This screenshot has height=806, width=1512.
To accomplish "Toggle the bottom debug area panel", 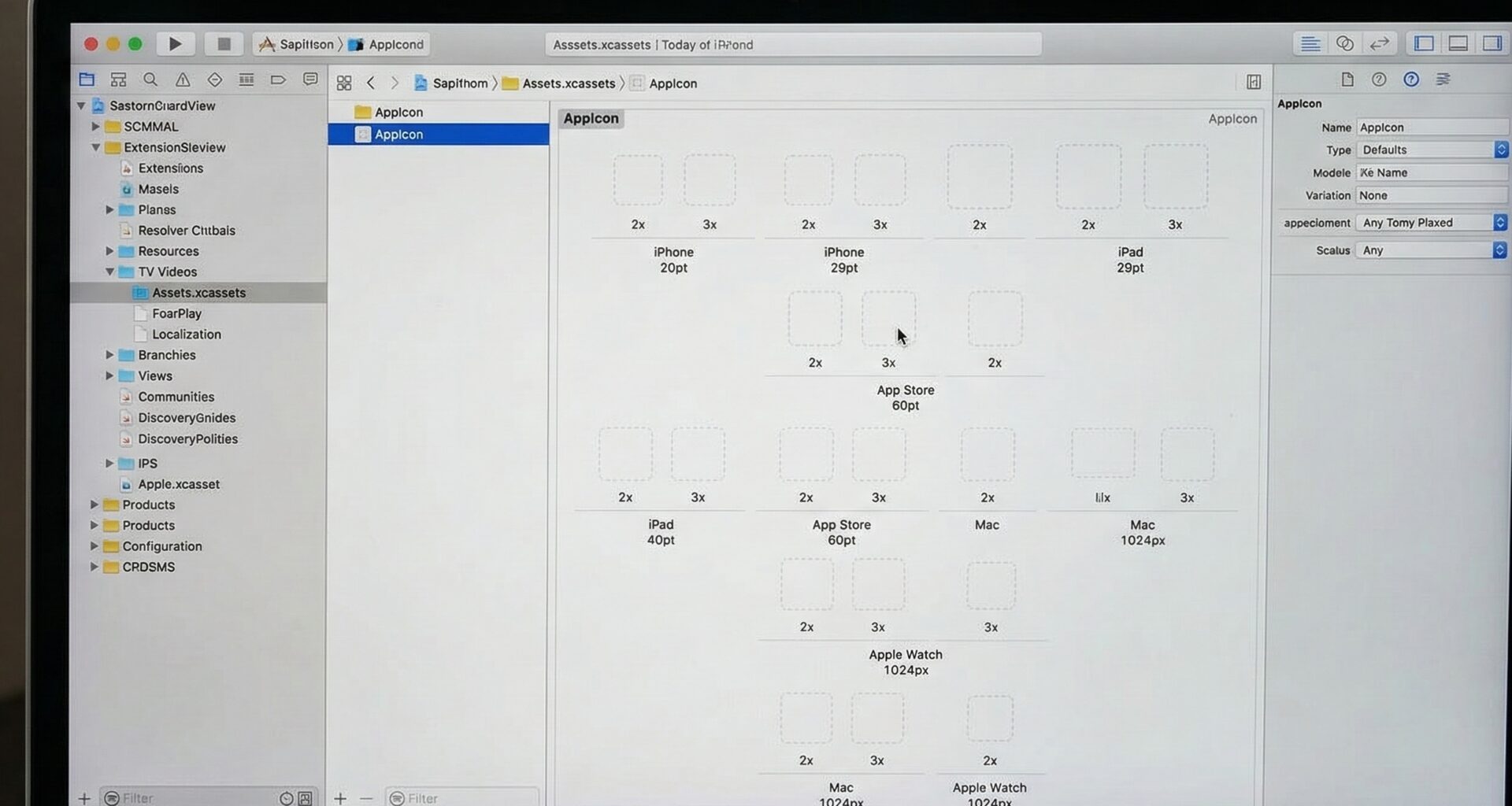I will coord(1458,44).
